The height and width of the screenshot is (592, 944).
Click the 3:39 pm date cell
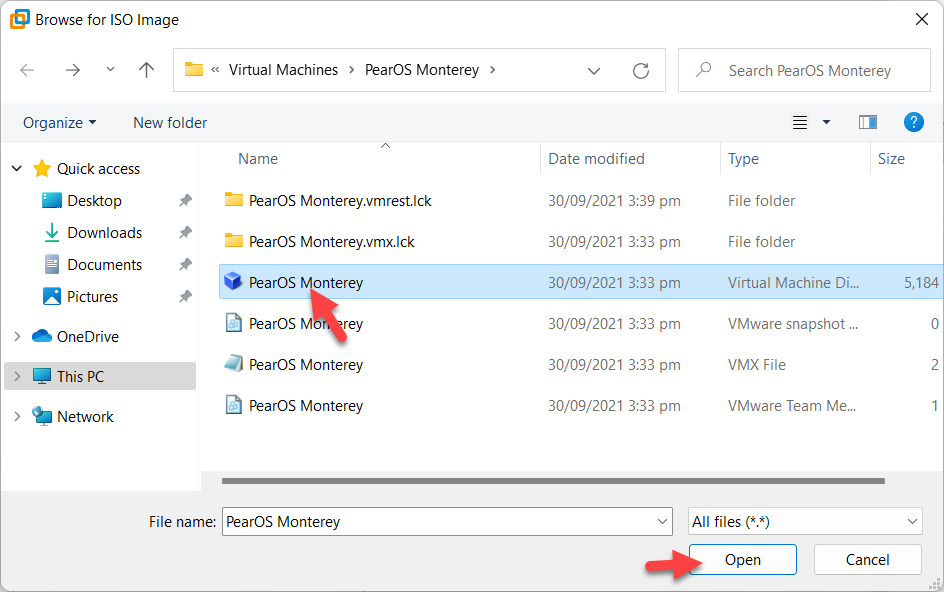pyautogui.click(x=614, y=201)
